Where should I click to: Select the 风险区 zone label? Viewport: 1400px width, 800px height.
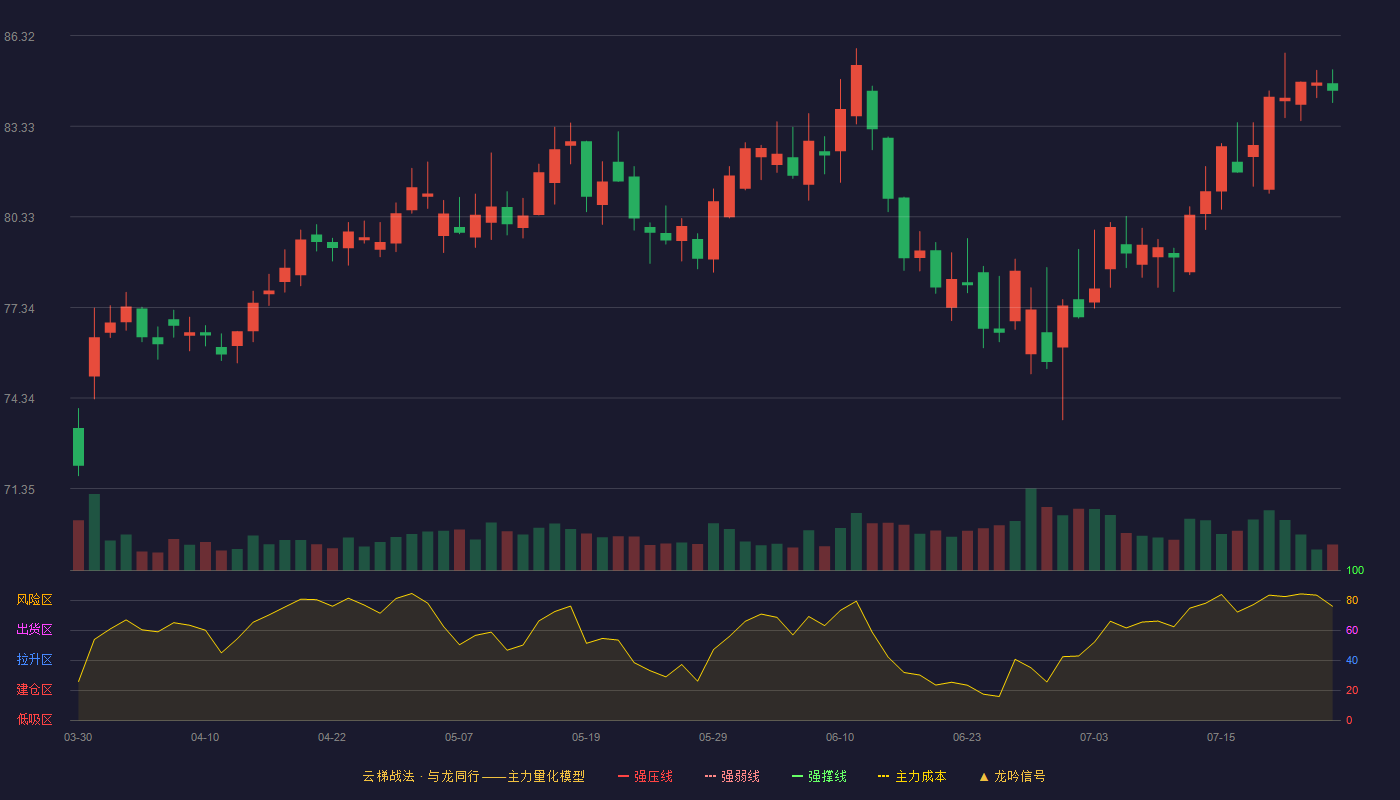[x=34, y=600]
